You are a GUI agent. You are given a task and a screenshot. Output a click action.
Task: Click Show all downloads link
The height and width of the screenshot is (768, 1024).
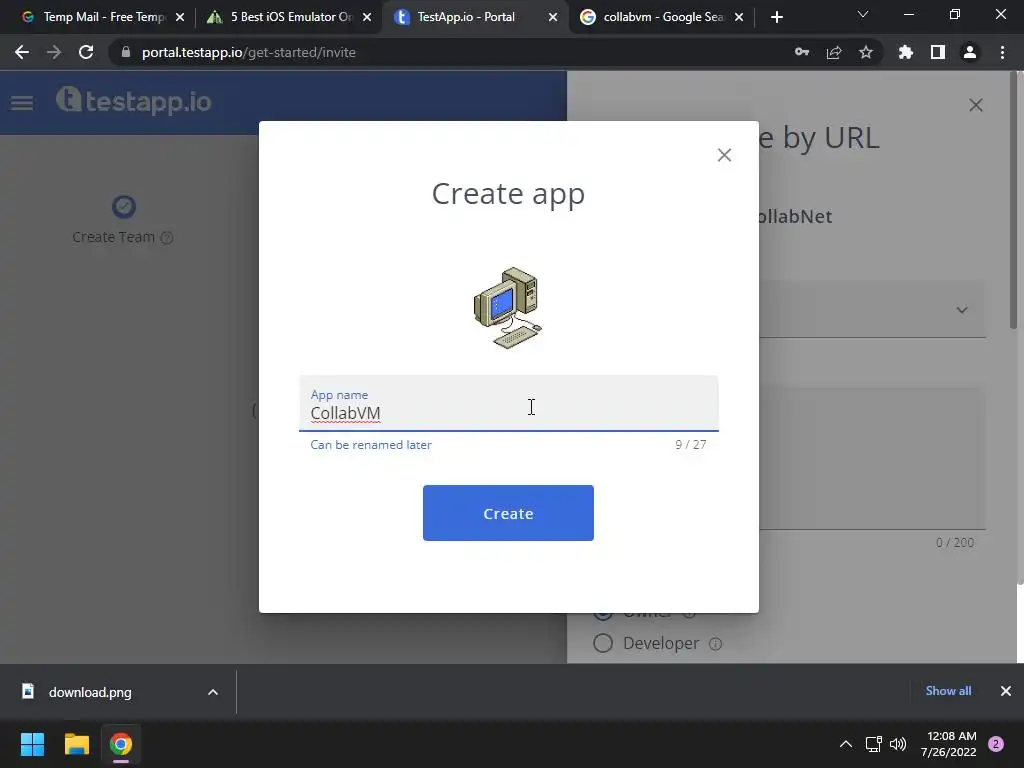[x=948, y=691]
